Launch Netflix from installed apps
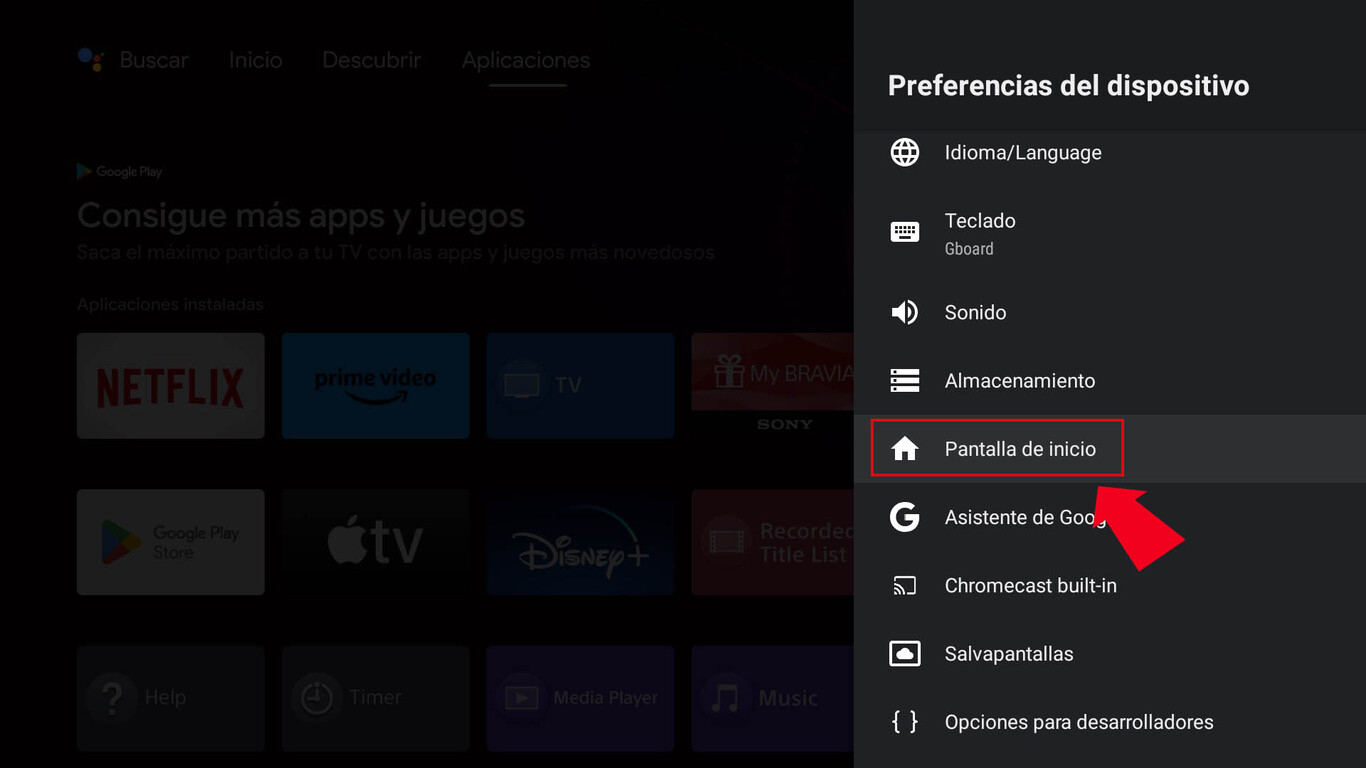The height and width of the screenshot is (768, 1366). pos(170,386)
